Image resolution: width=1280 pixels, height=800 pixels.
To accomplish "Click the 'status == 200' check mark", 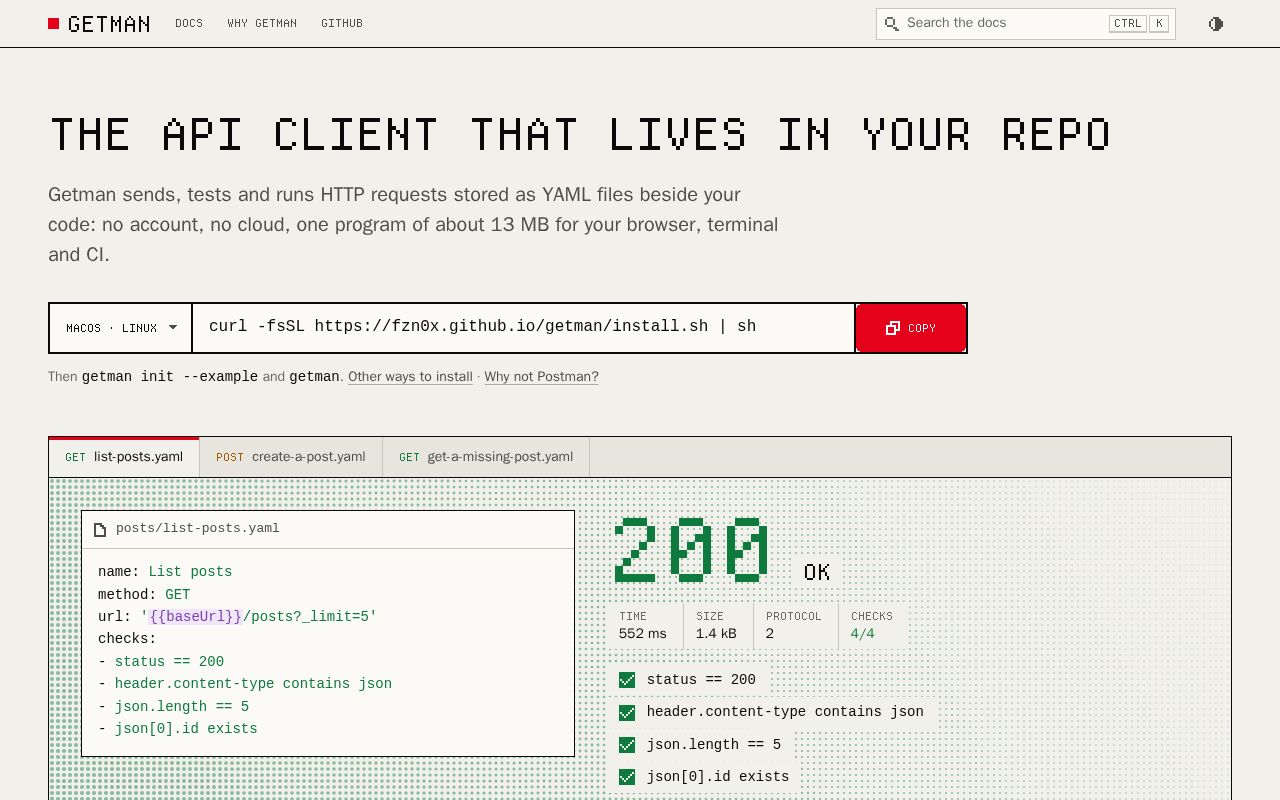I will 627,680.
